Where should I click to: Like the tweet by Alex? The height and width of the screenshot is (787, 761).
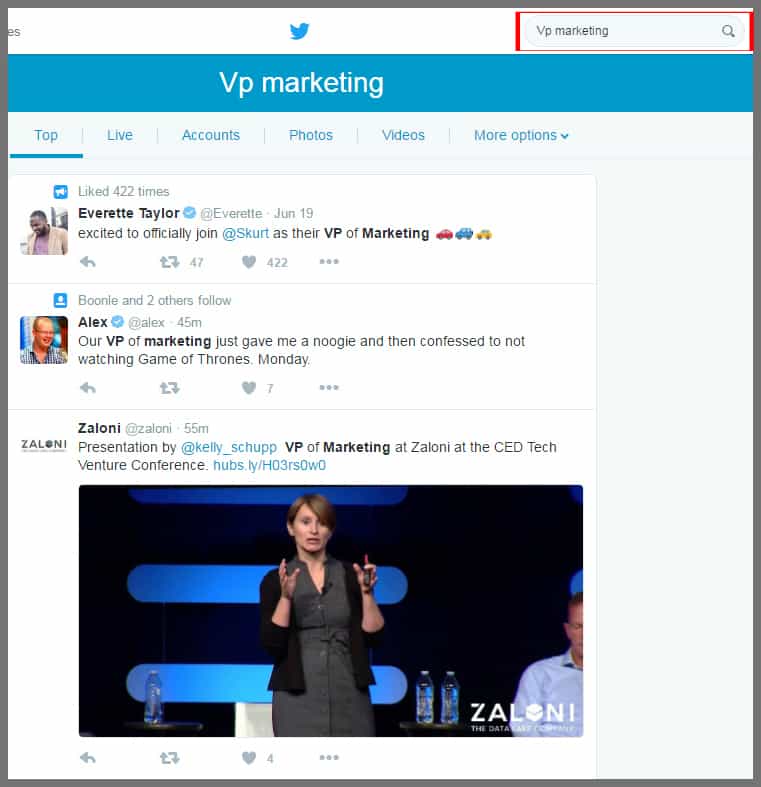(x=249, y=388)
